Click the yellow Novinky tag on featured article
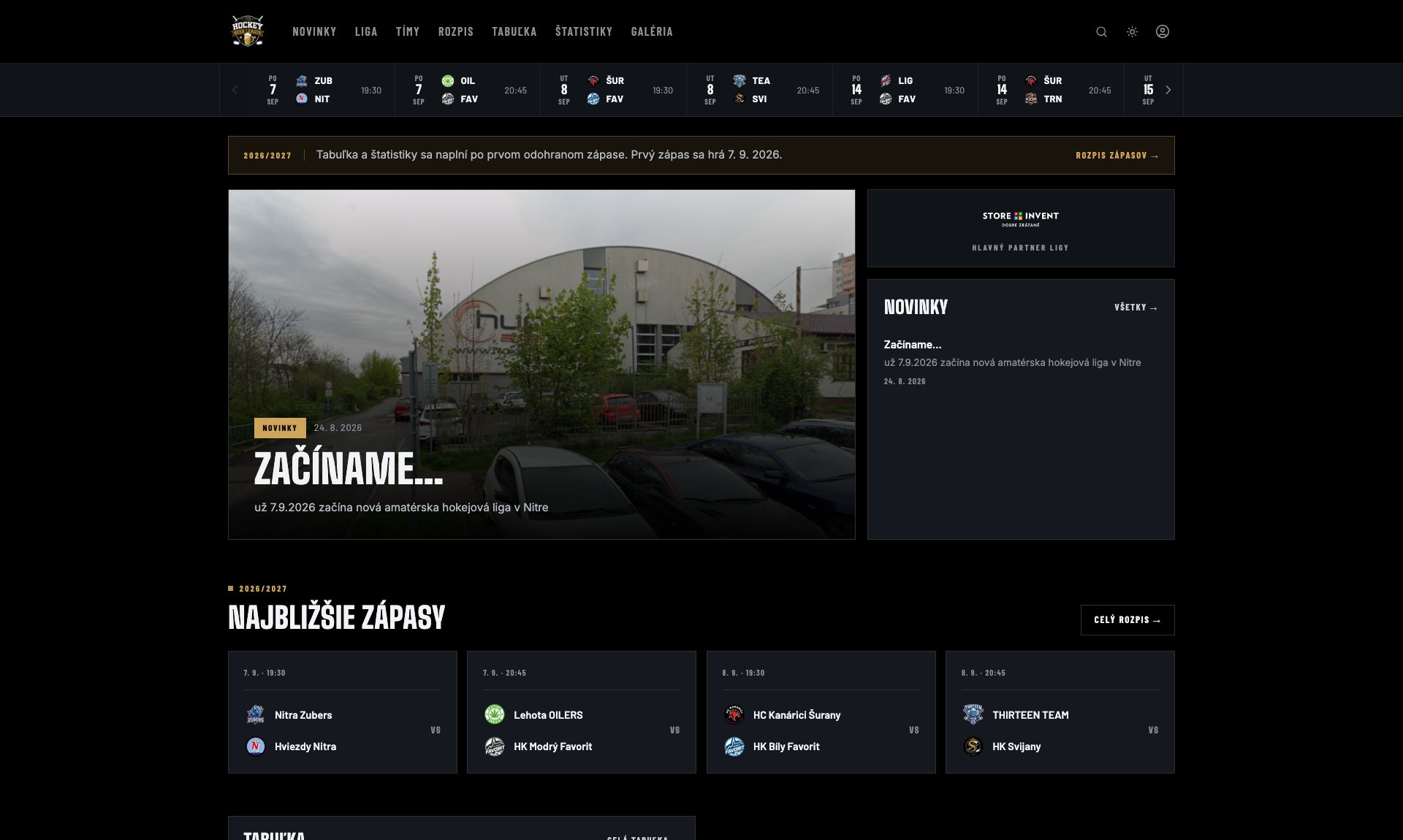This screenshot has width=1403, height=840. (x=280, y=428)
